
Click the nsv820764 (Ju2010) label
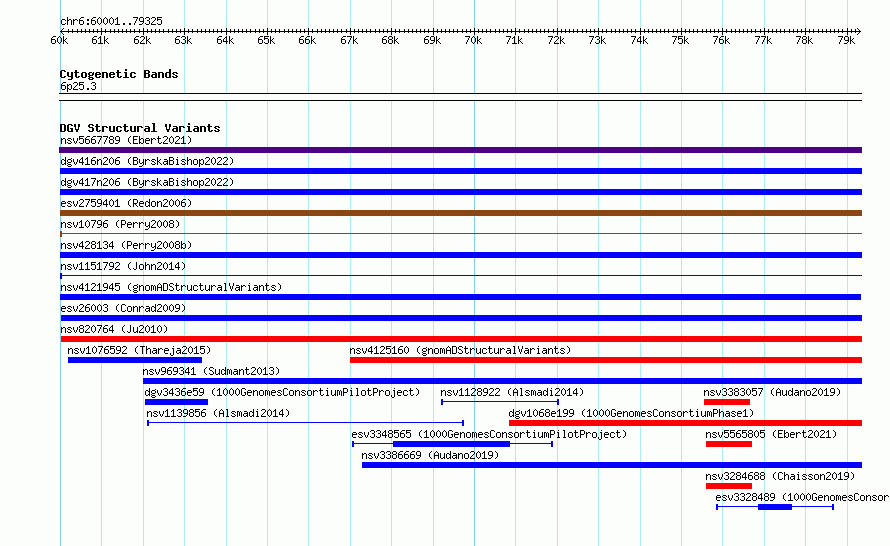coord(114,329)
